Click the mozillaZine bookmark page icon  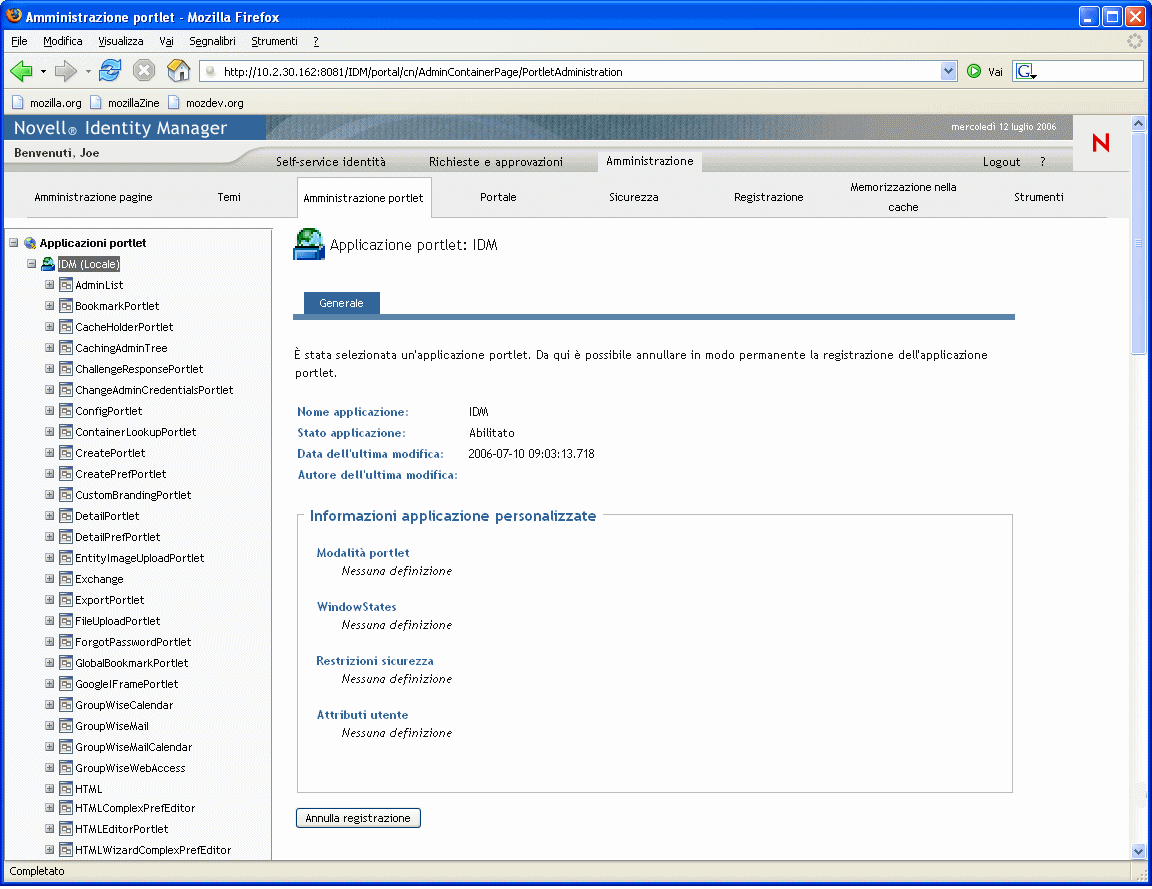pyautogui.click(x=96, y=102)
